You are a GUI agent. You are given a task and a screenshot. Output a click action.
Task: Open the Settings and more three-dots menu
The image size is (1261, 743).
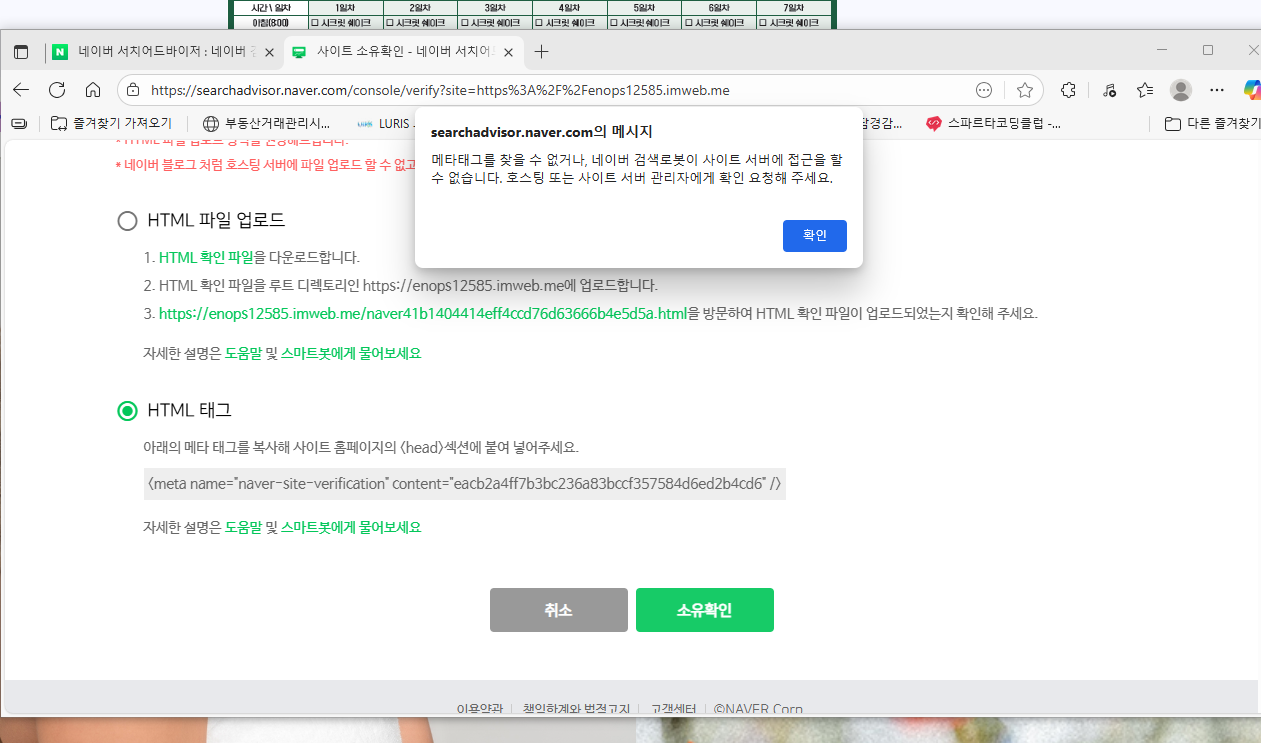tap(1217, 90)
